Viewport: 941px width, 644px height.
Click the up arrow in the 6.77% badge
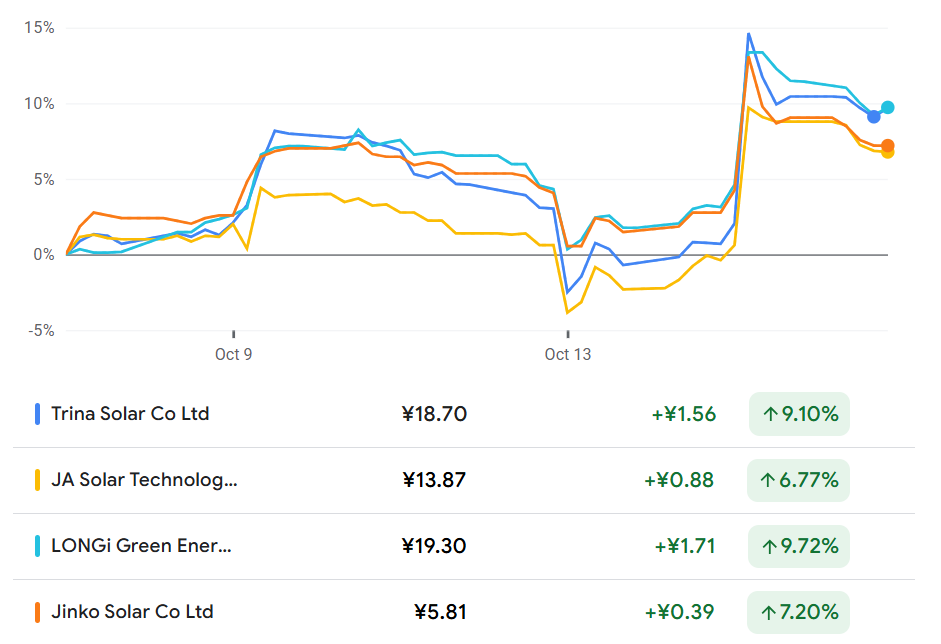pos(768,481)
